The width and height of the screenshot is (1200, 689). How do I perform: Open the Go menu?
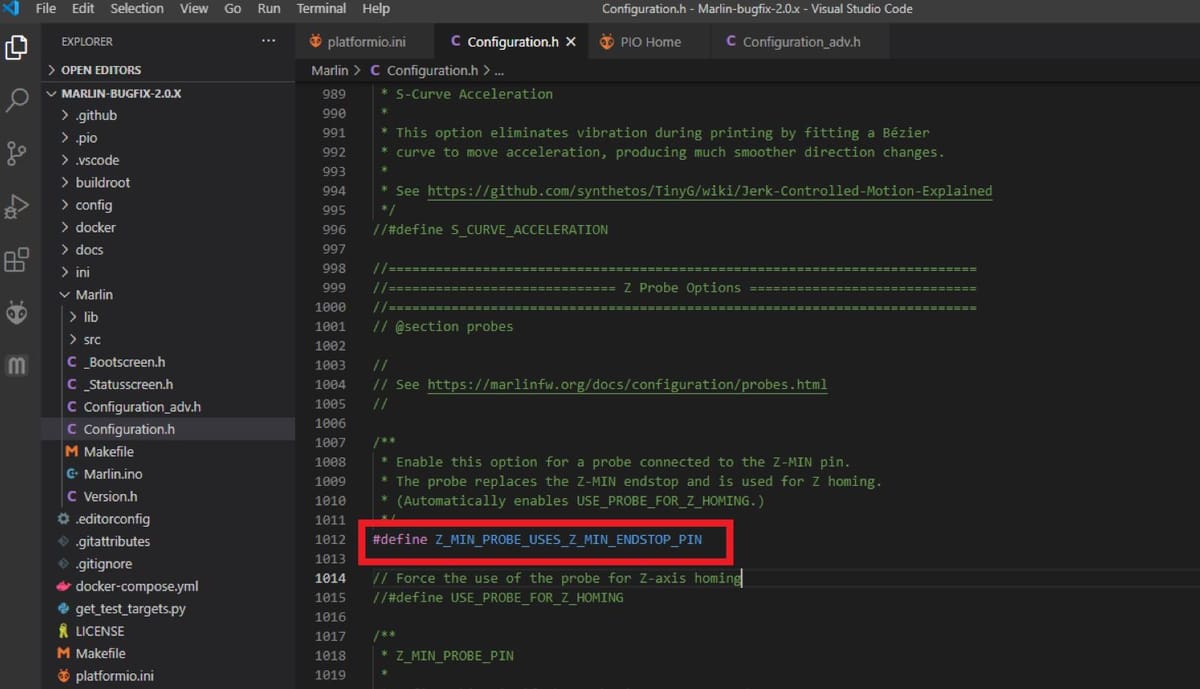(233, 9)
